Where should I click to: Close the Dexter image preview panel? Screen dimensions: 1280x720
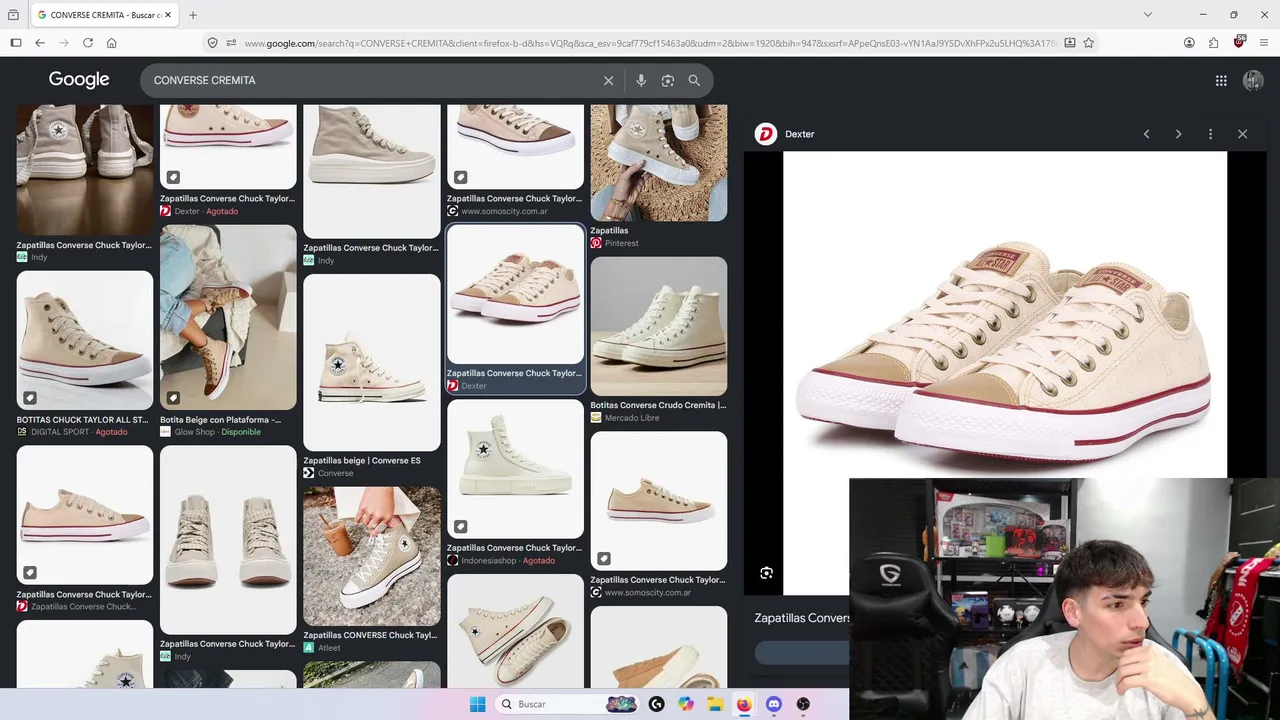[1242, 134]
